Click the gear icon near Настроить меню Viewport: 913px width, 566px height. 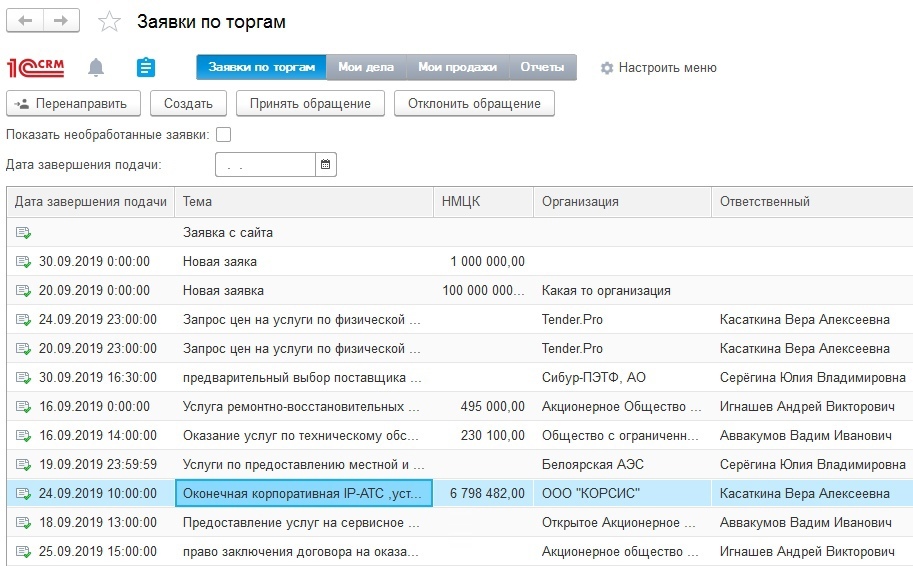tap(607, 68)
